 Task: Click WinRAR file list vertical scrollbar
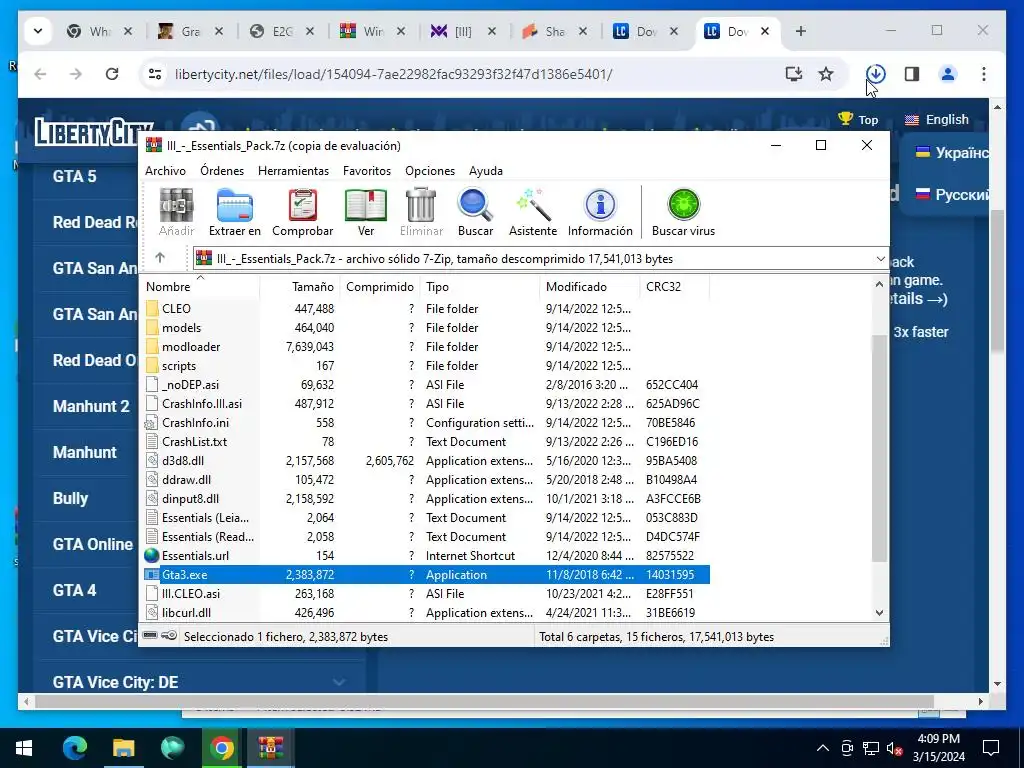pyautogui.click(x=879, y=448)
